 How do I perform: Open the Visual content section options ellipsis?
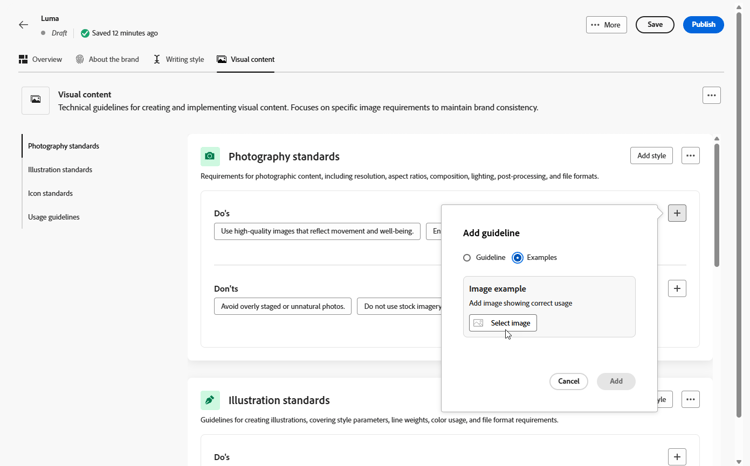coord(711,96)
